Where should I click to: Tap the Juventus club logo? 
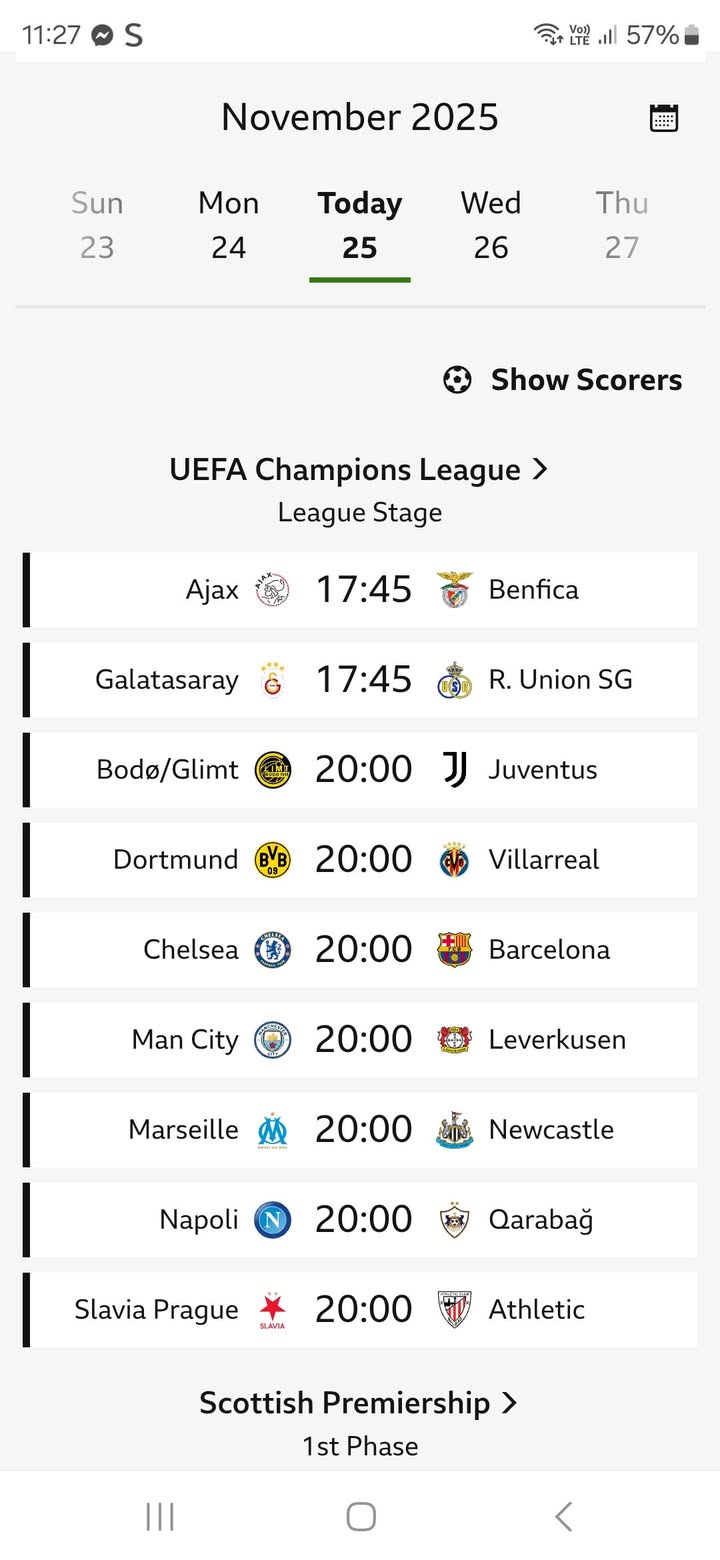pos(454,770)
